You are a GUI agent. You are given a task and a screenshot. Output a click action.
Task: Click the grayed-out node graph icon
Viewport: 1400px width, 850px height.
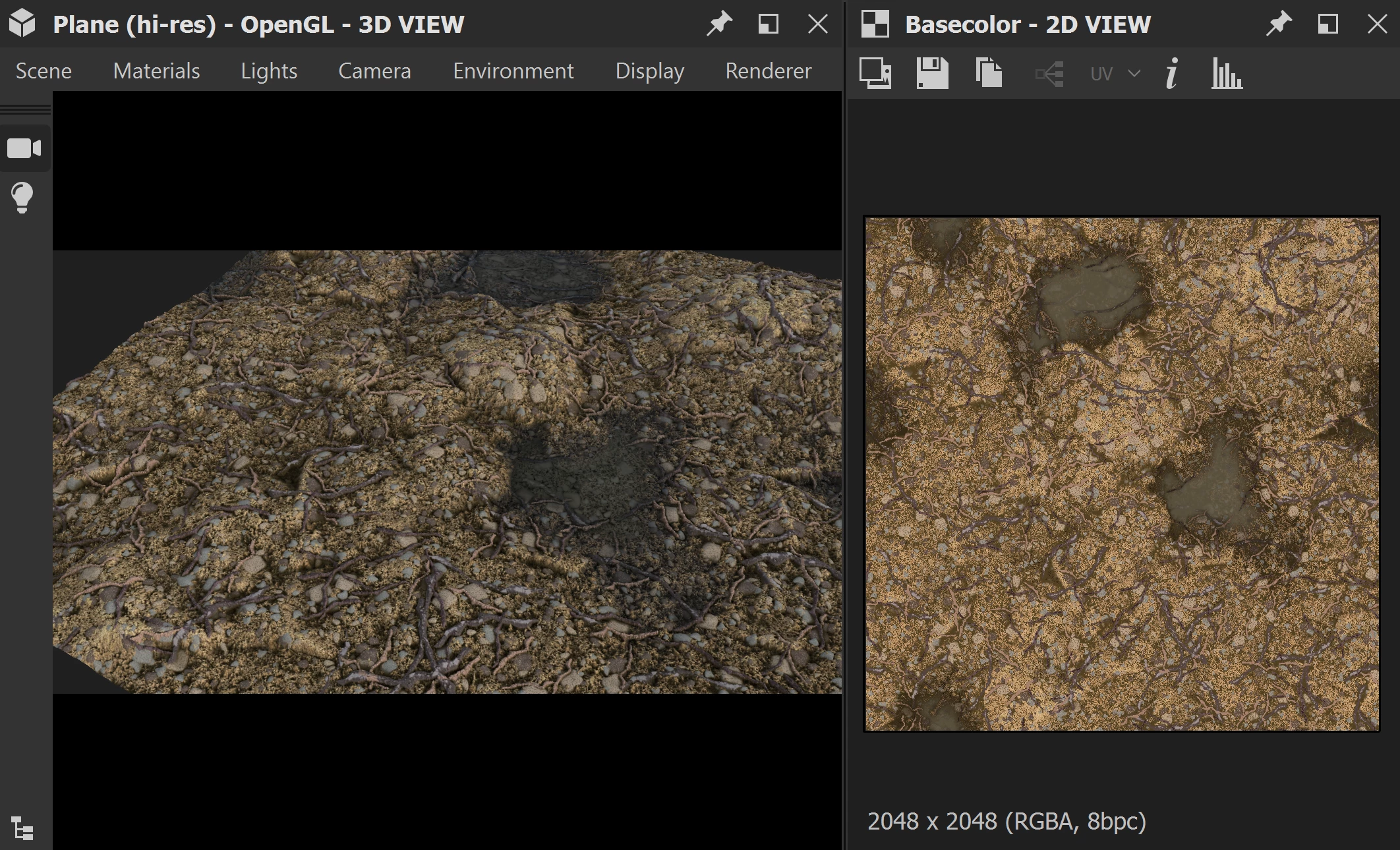pyautogui.click(x=1049, y=74)
